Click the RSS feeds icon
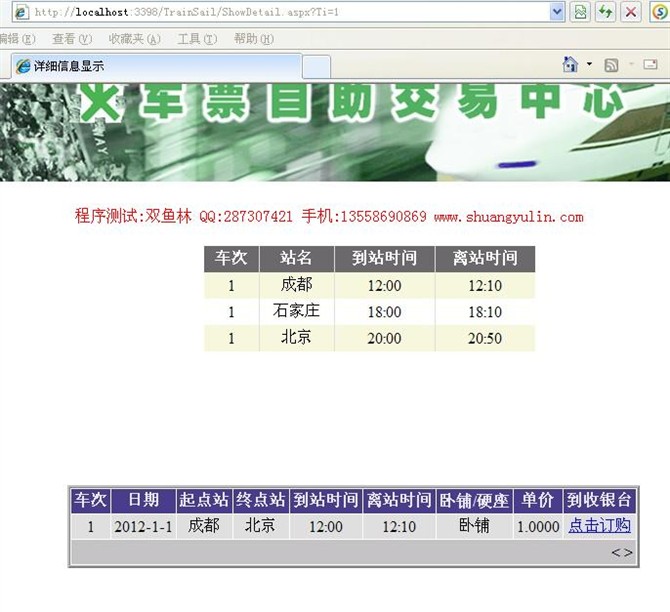The width and height of the screenshot is (670, 612). point(611,65)
